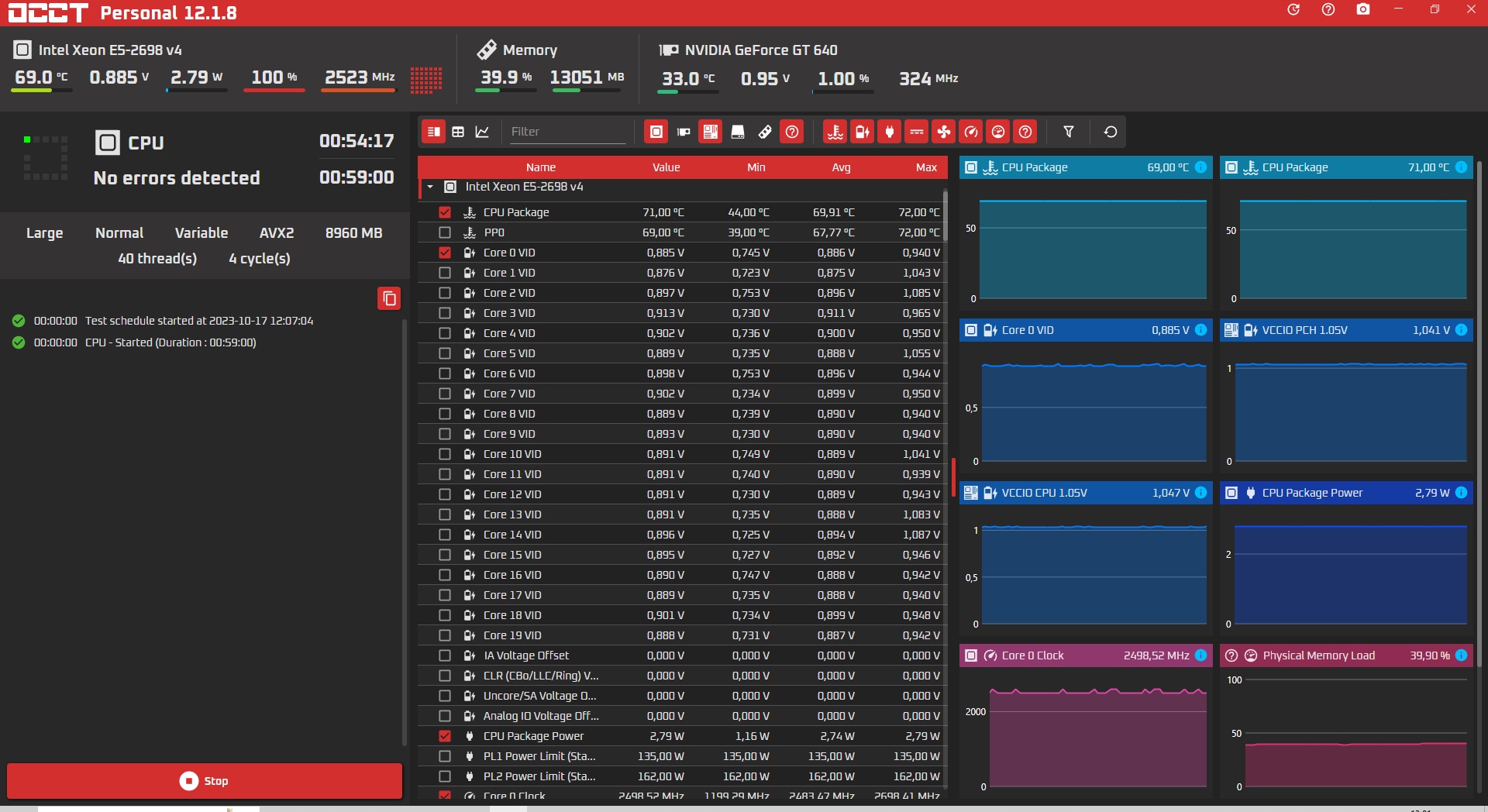Click the 'NVIDIA GeForce GT 640' header

[761, 50]
